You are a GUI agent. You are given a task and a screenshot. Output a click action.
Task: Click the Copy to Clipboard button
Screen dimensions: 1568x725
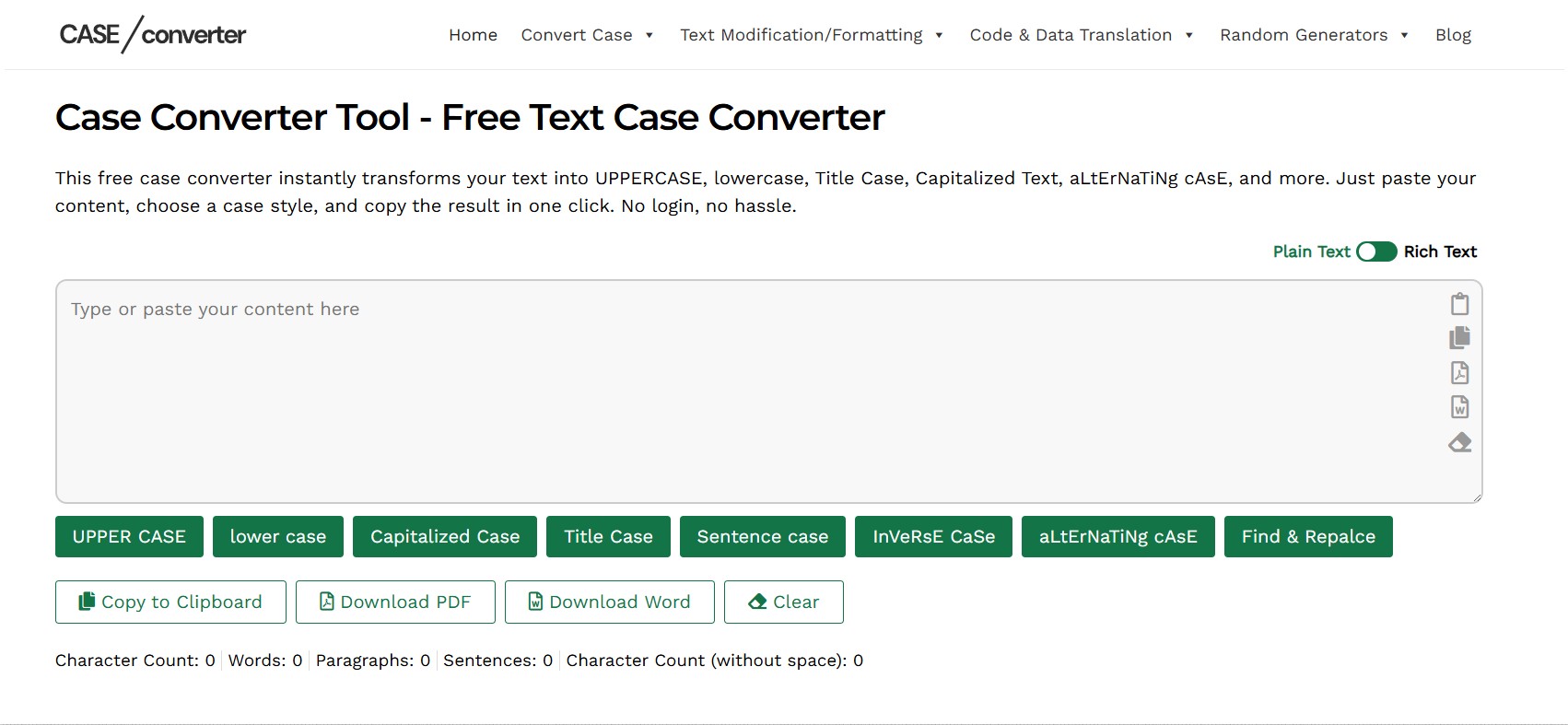170,602
